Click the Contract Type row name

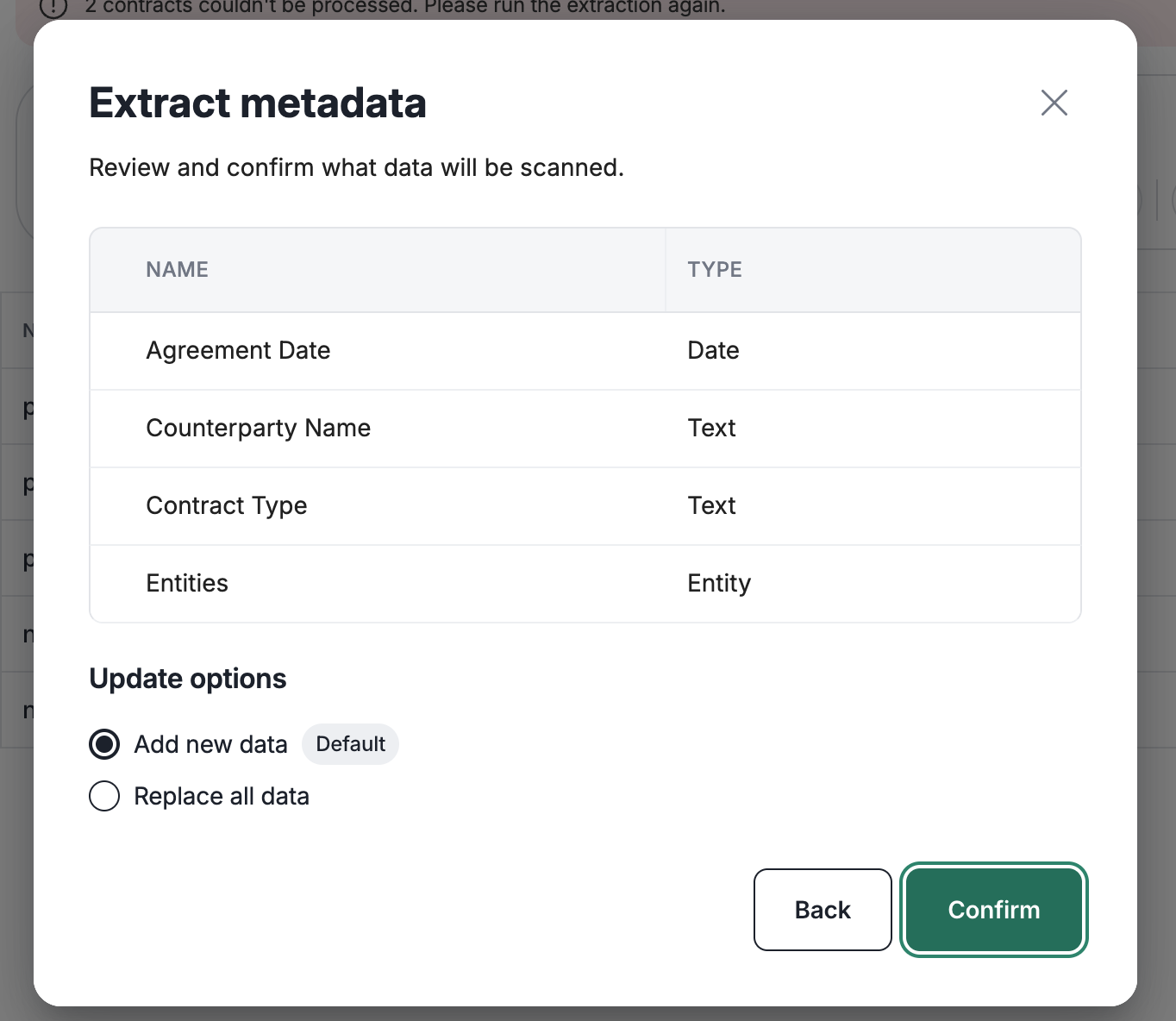click(x=227, y=506)
